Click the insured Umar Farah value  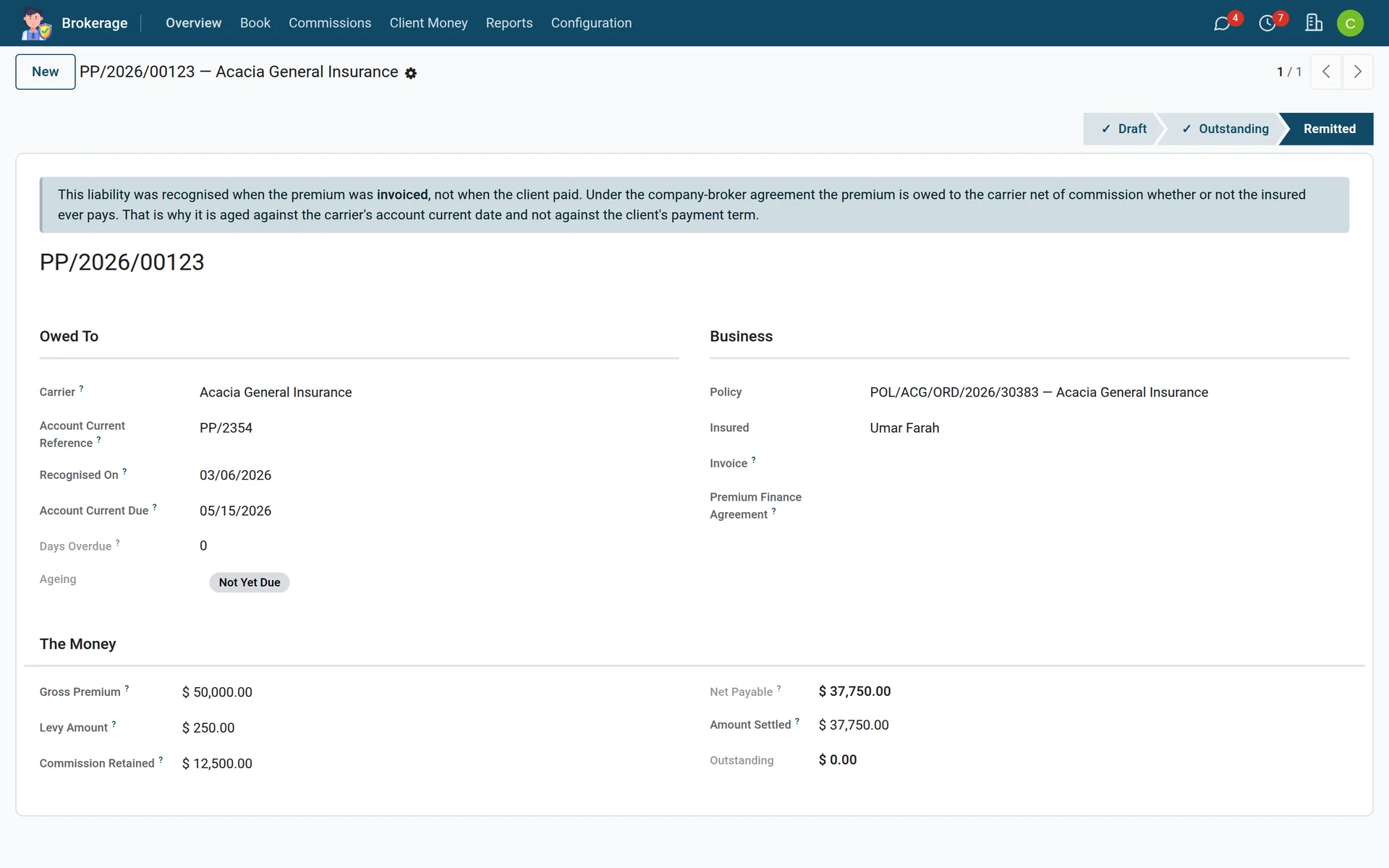(x=904, y=427)
